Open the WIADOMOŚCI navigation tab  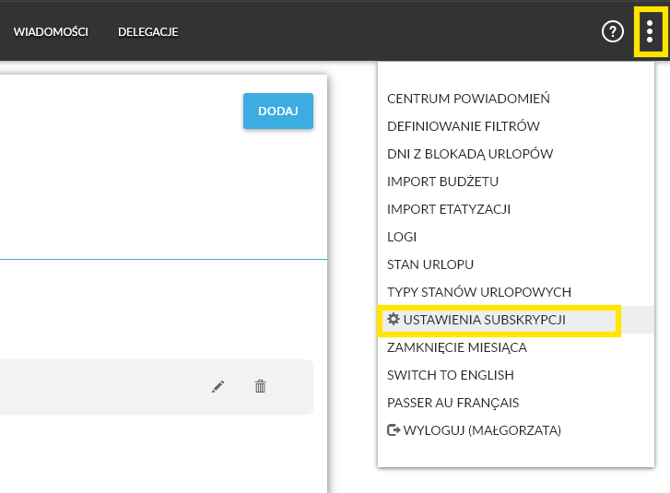click(51, 32)
